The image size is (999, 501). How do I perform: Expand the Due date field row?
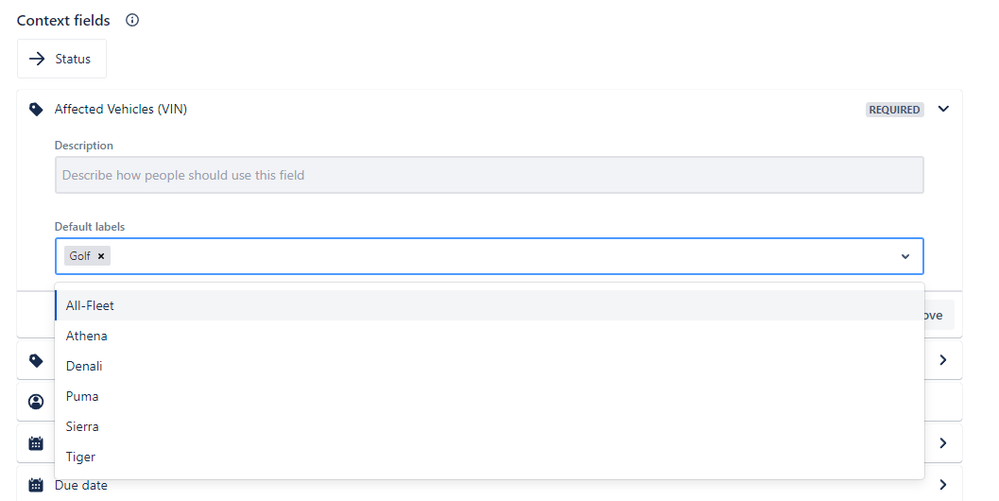944,485
